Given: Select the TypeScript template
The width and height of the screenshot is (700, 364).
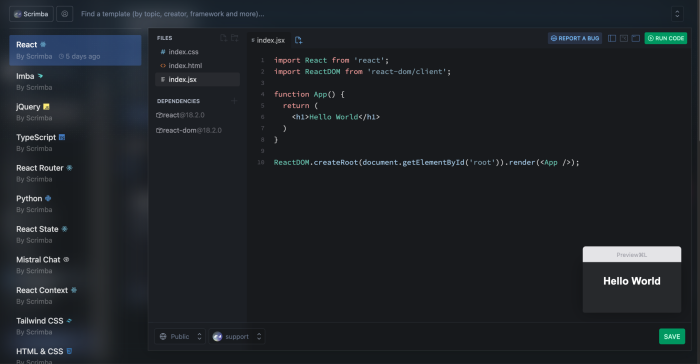Looking at the screenshot, I should tap(75, 142).
